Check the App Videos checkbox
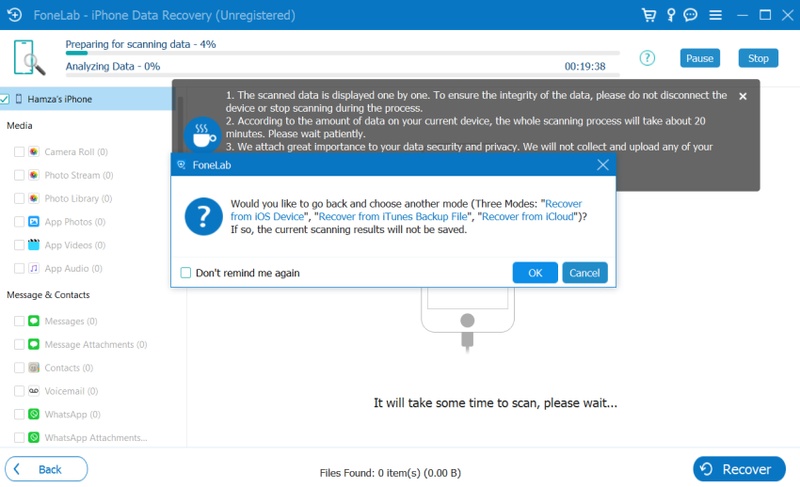The height and width of the screenshot is (487, 800). coord(19,245)
